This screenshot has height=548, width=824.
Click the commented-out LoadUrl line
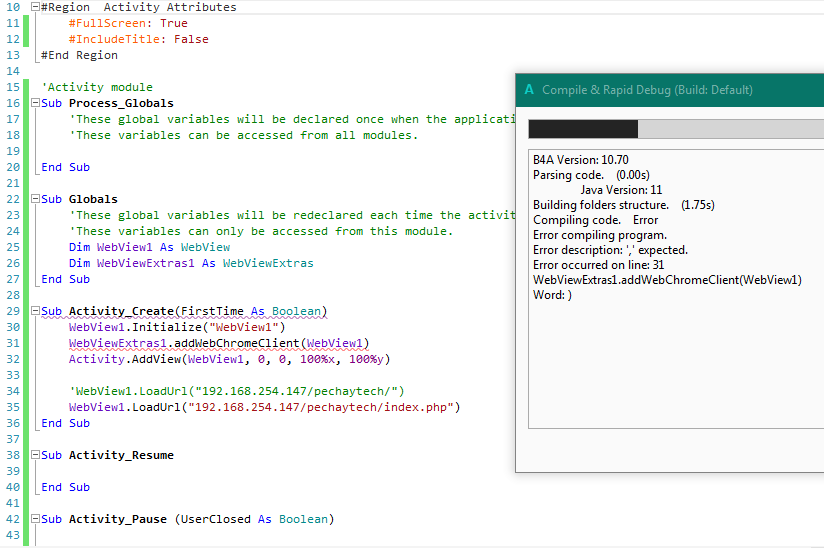click(x=236, y=392)
